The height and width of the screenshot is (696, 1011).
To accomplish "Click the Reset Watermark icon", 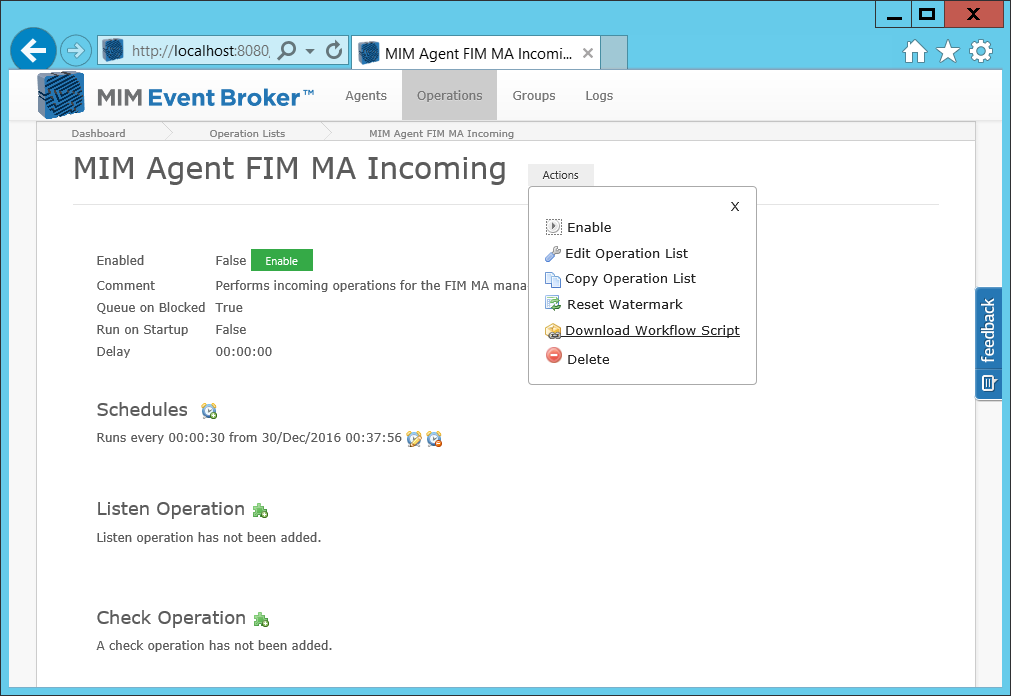I will pyautogui.click(x=553, y=303).
